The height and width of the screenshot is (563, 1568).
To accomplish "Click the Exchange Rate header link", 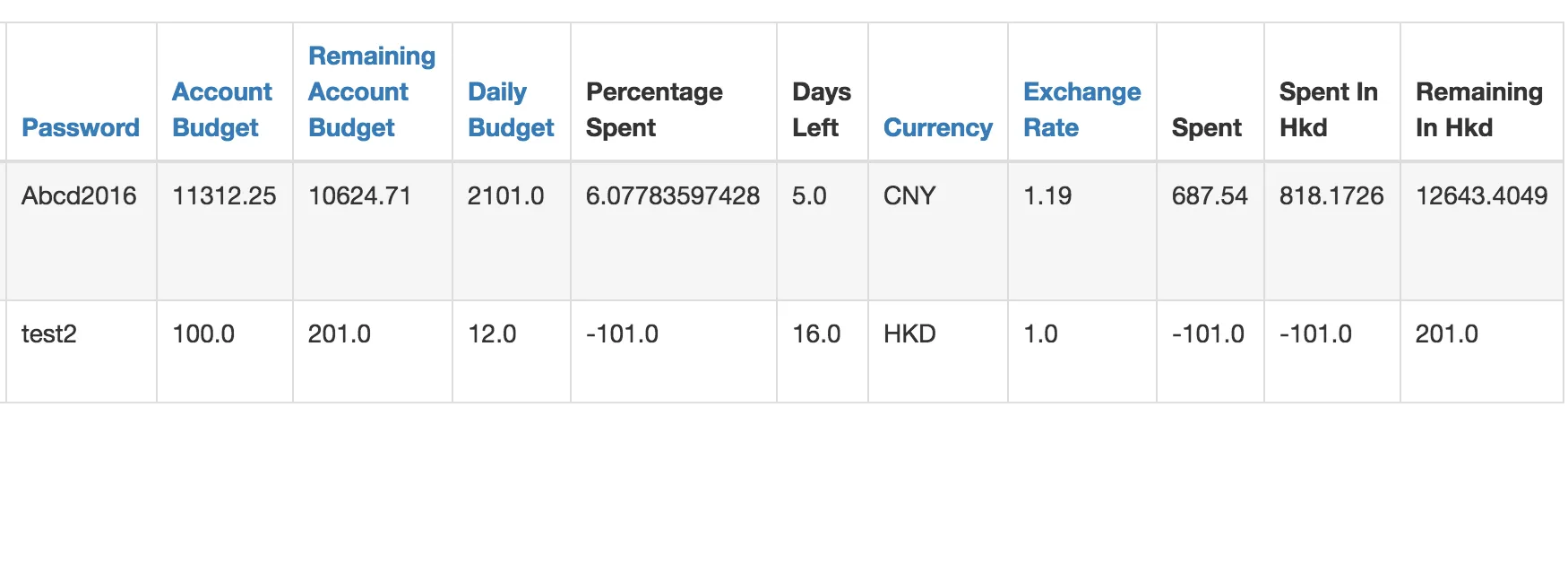I will (x=1081, y=109).
